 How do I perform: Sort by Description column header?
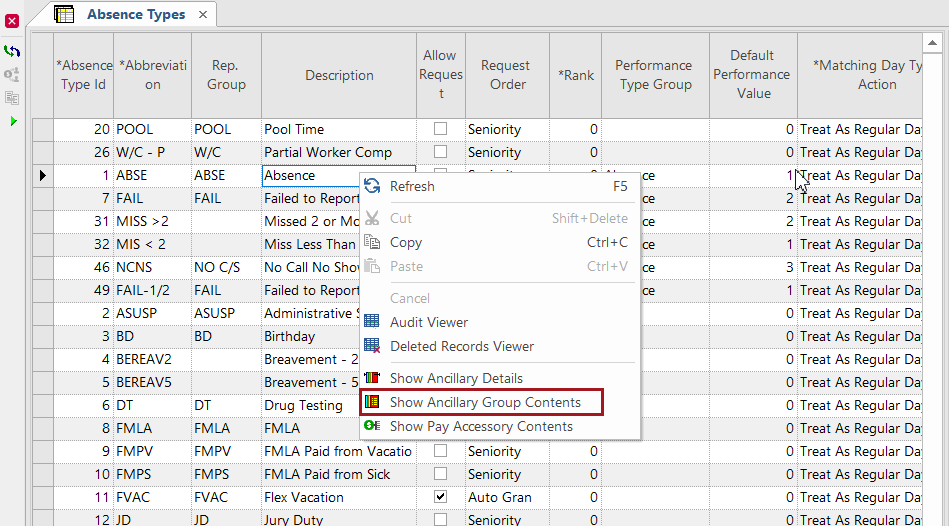click(339, 75)
